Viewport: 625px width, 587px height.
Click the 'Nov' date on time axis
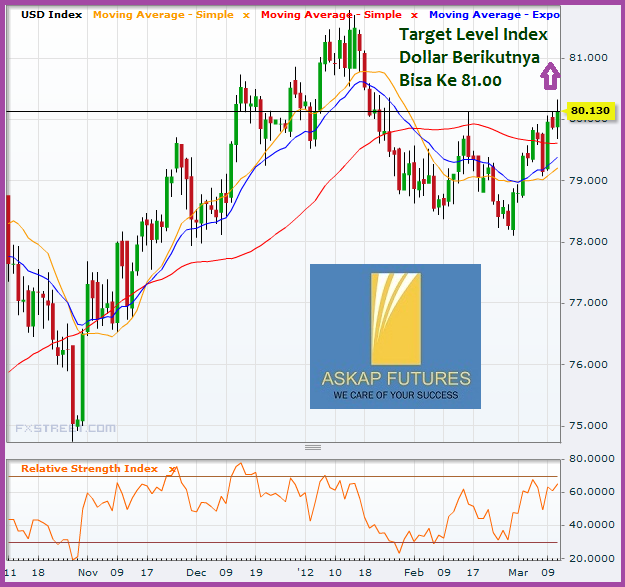[x=87, y=574]
